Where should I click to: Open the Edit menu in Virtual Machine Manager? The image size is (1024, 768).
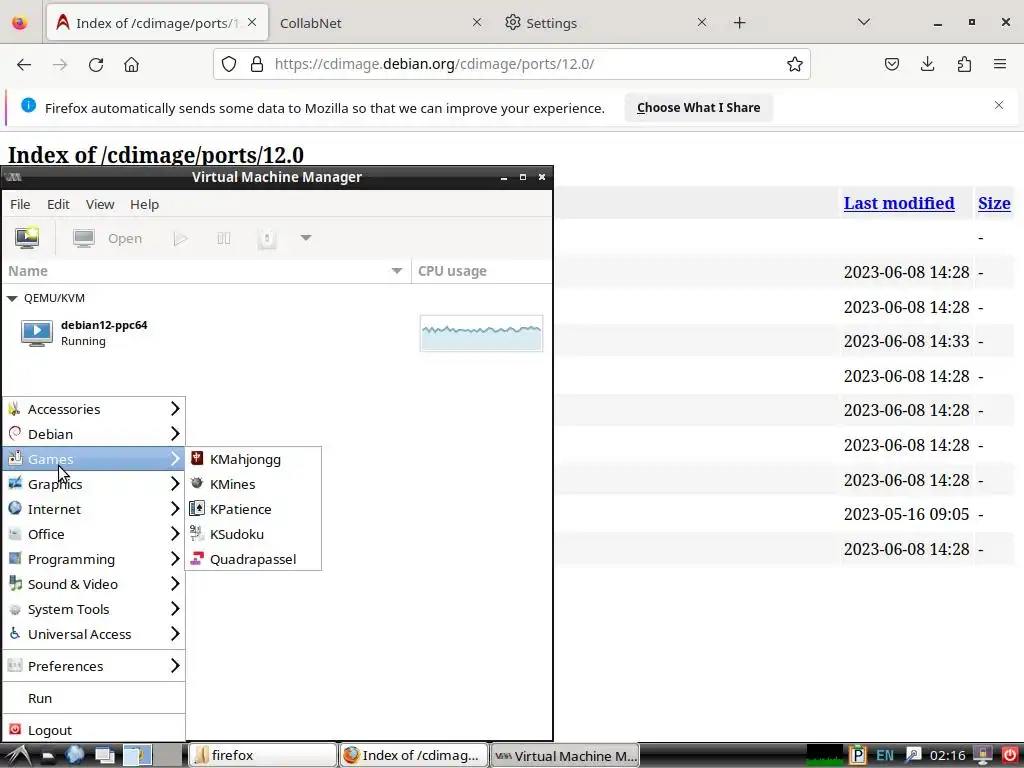(58, 204)
